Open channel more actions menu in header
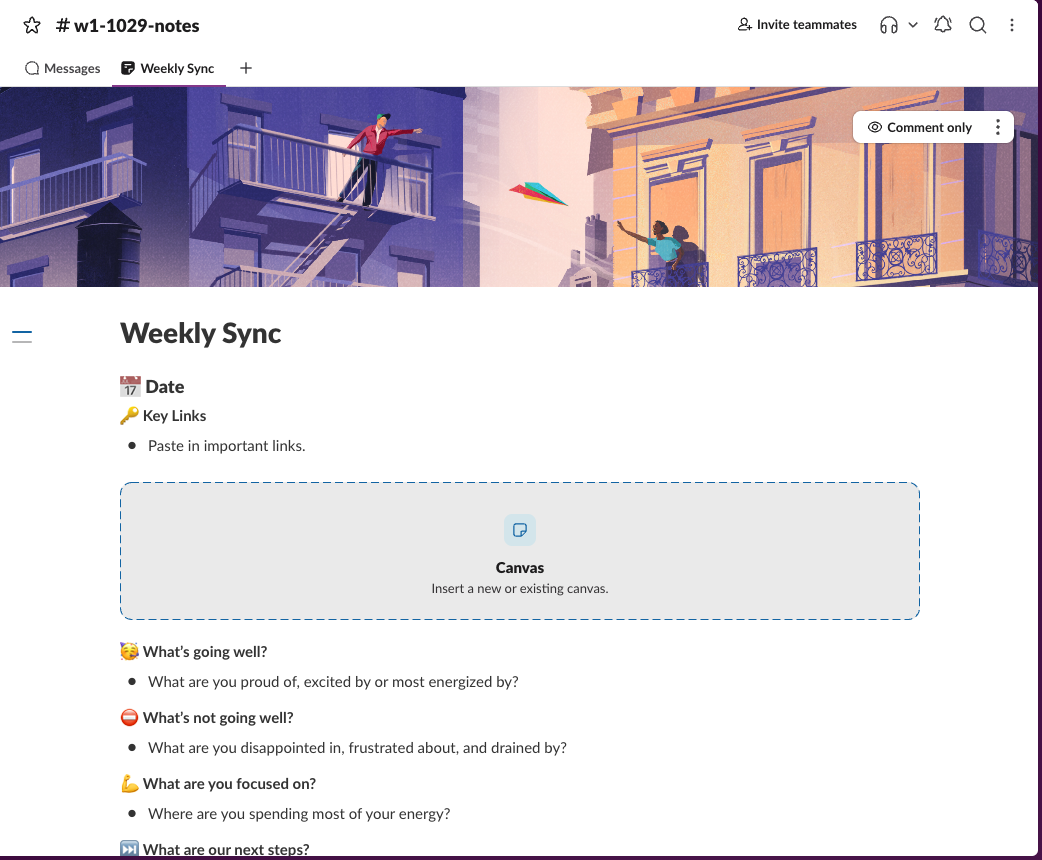 click(1011, 25)
